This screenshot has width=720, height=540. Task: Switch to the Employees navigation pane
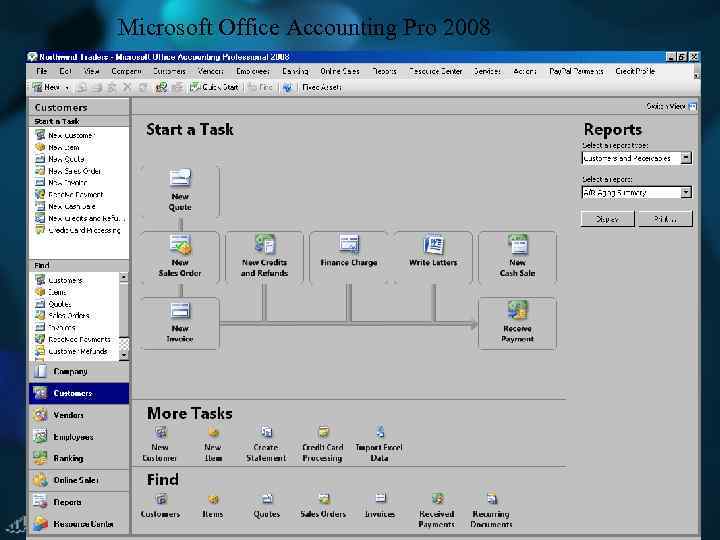click(79, 437)
